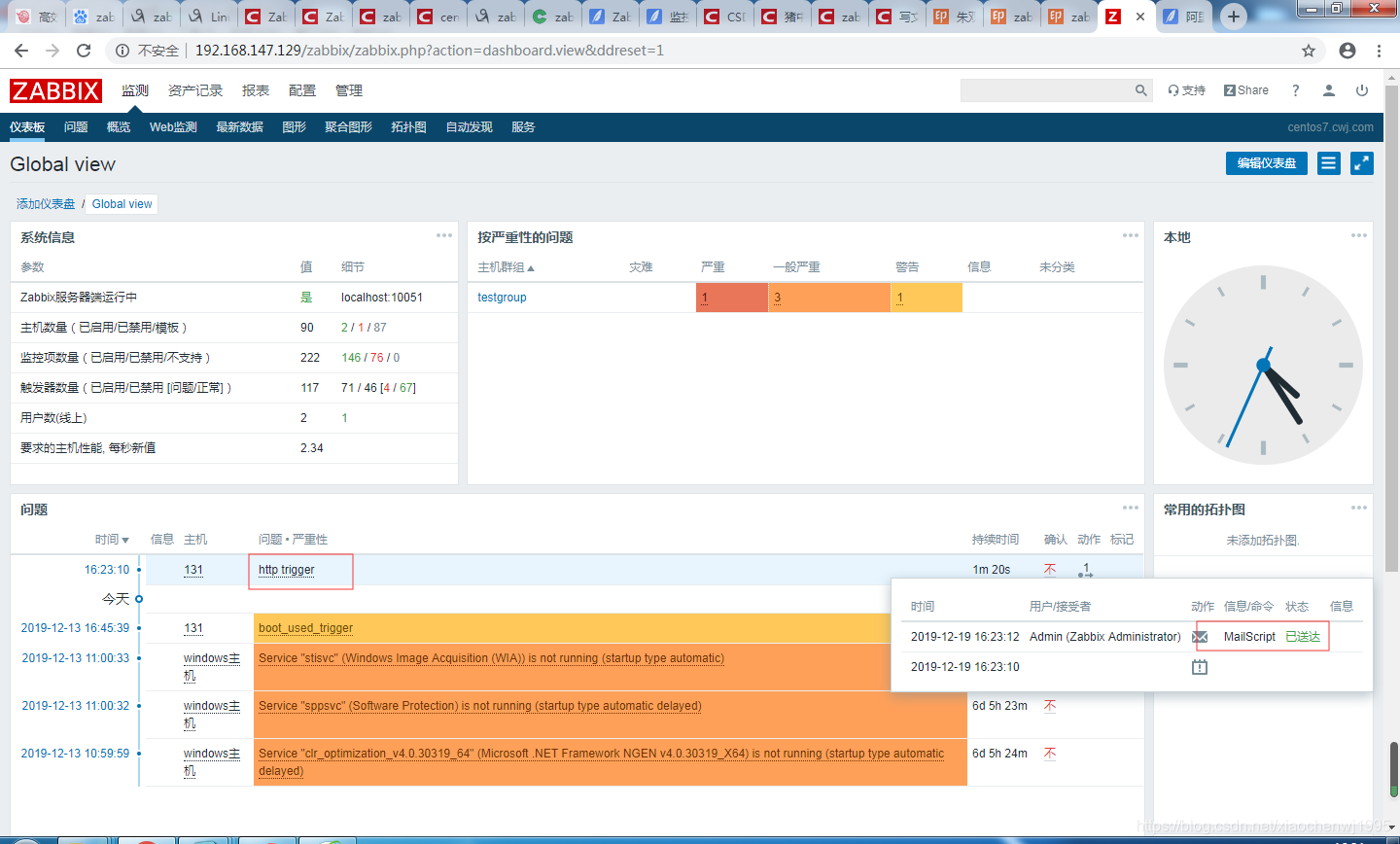Click the 添加仪表盘 breadcrumb link
Viewport: 1400px width, 844px height.
point(46,204)
